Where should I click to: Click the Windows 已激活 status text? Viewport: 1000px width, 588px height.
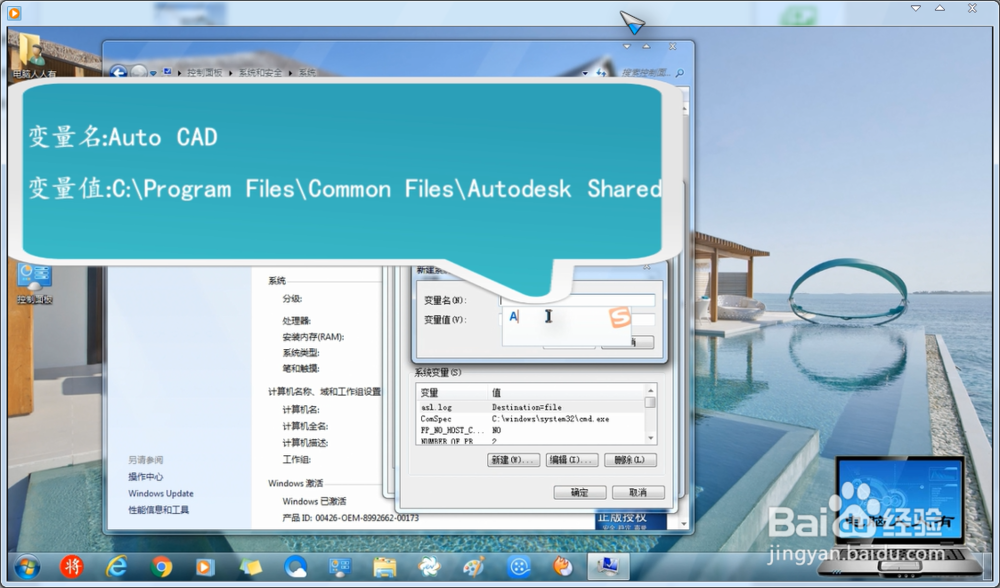tap(314, 501)
